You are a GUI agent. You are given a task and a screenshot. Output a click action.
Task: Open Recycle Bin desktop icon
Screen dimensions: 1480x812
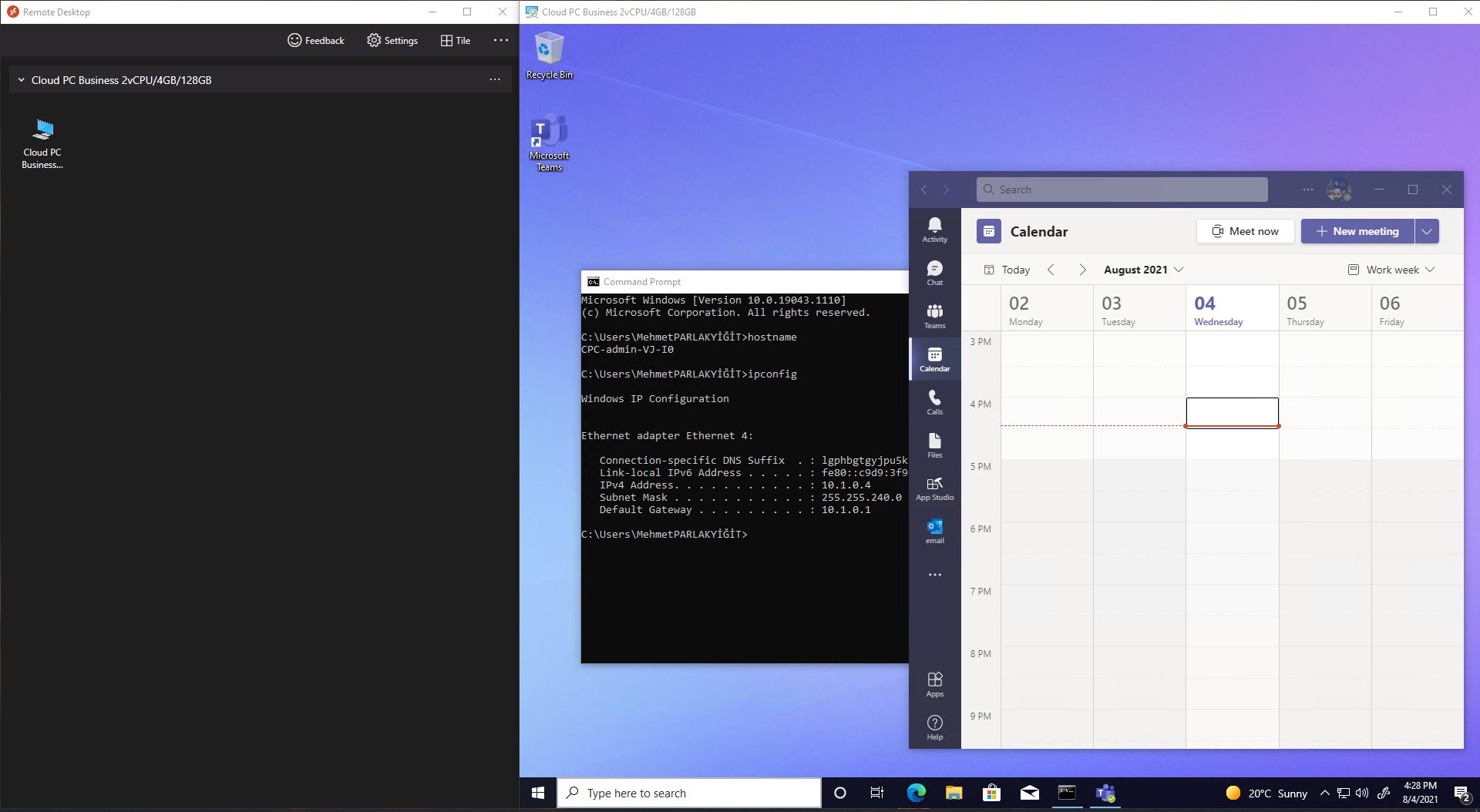click(549, 55)
